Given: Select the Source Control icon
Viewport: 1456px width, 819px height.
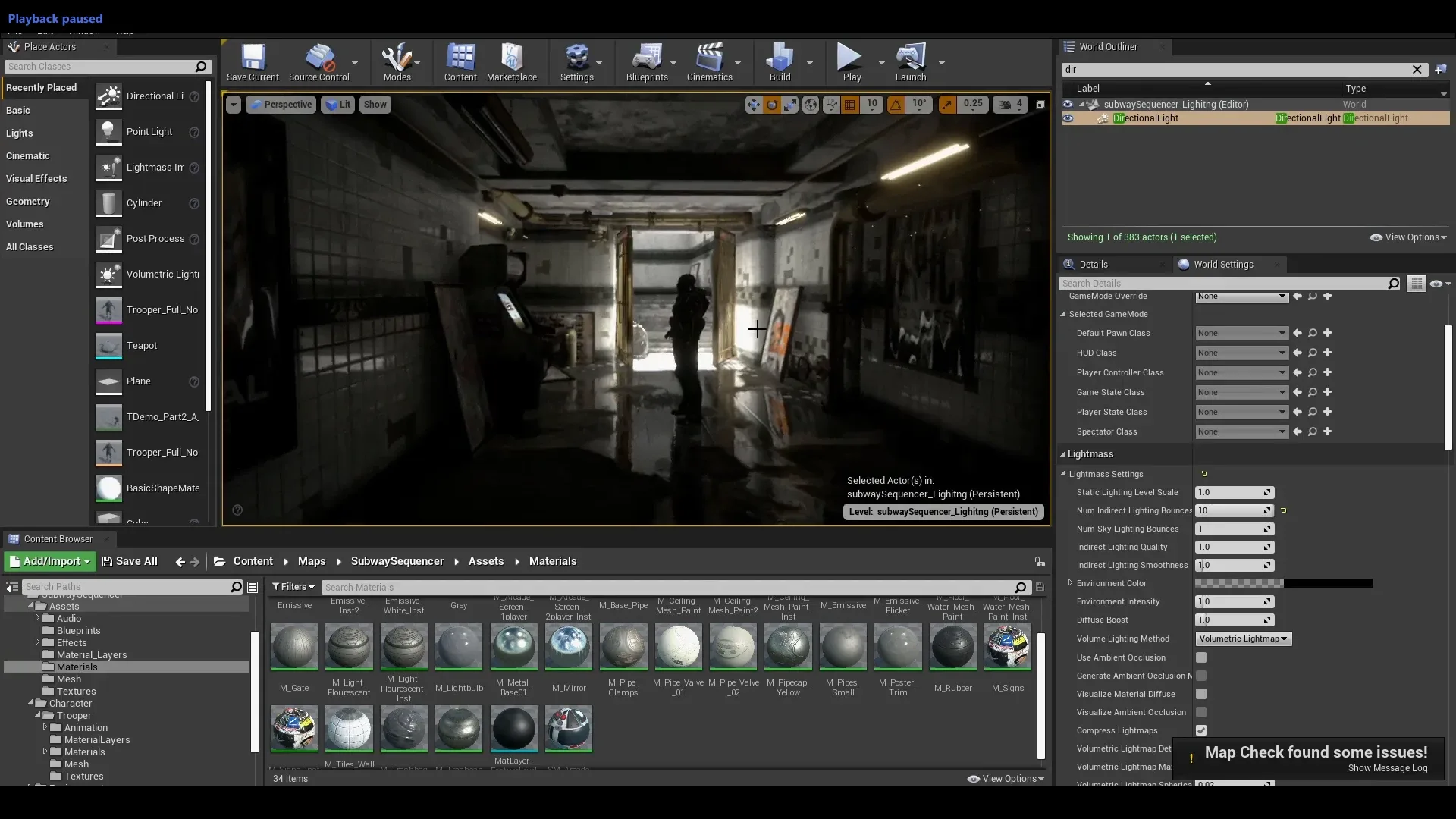Looking at the screenshot, I should click(319, 62).
